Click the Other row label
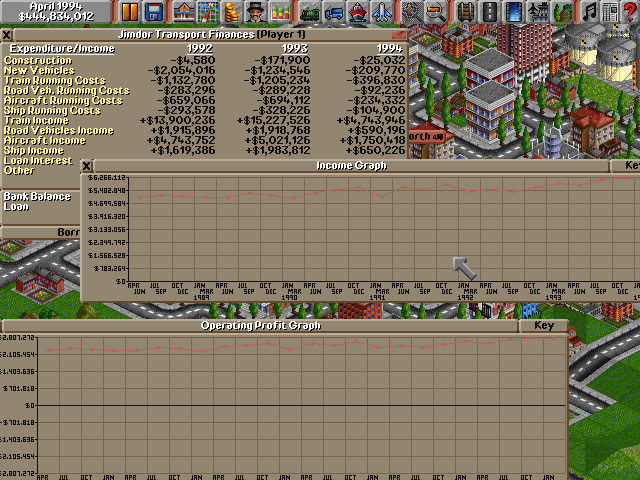 click(x=19, y=171)
